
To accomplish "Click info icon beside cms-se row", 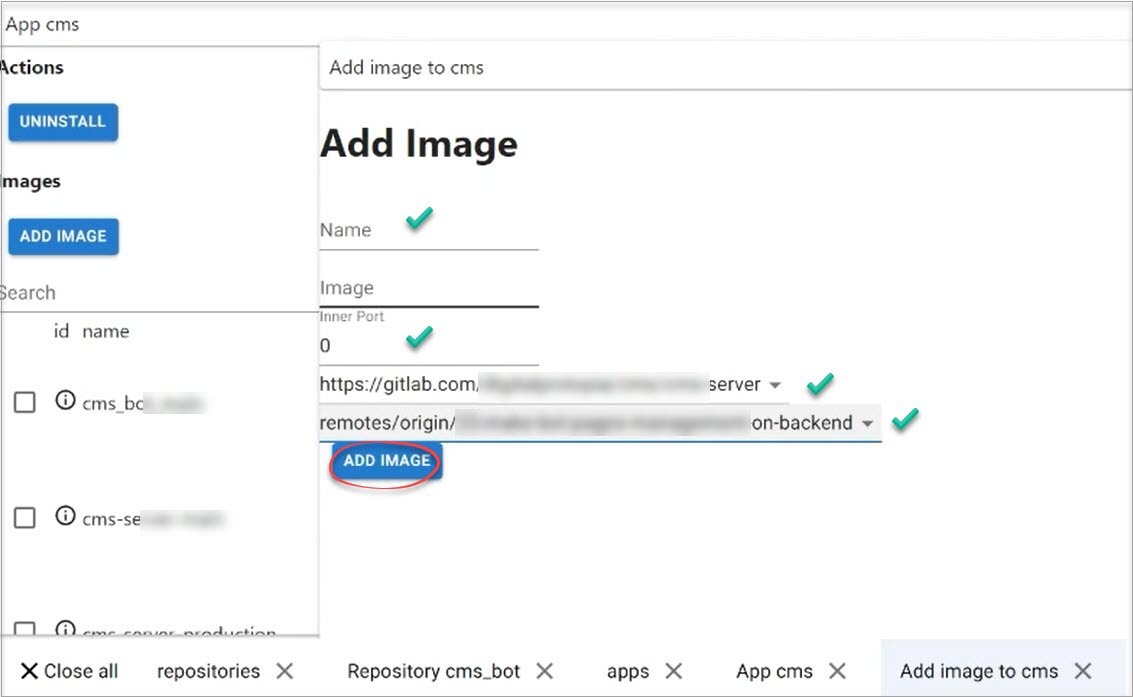I will pos(65,516).
